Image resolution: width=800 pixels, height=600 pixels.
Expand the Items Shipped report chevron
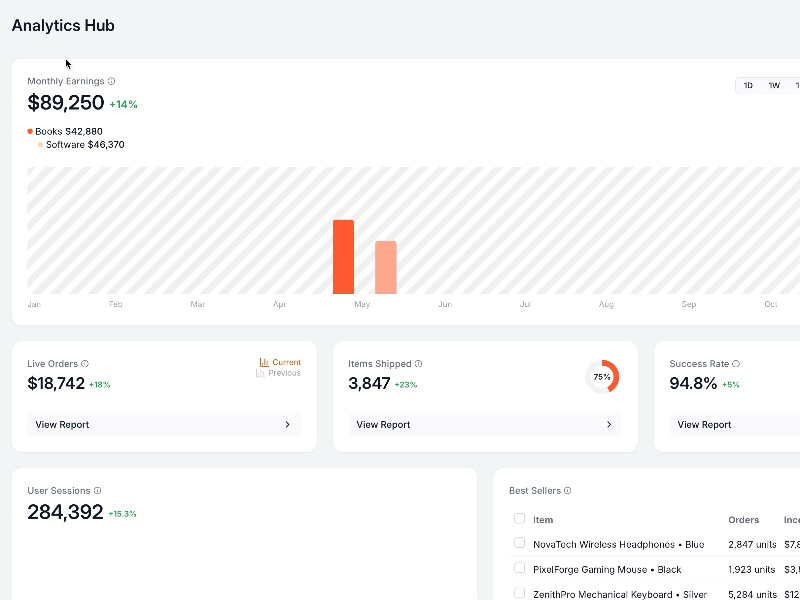(x=609, y=424)
